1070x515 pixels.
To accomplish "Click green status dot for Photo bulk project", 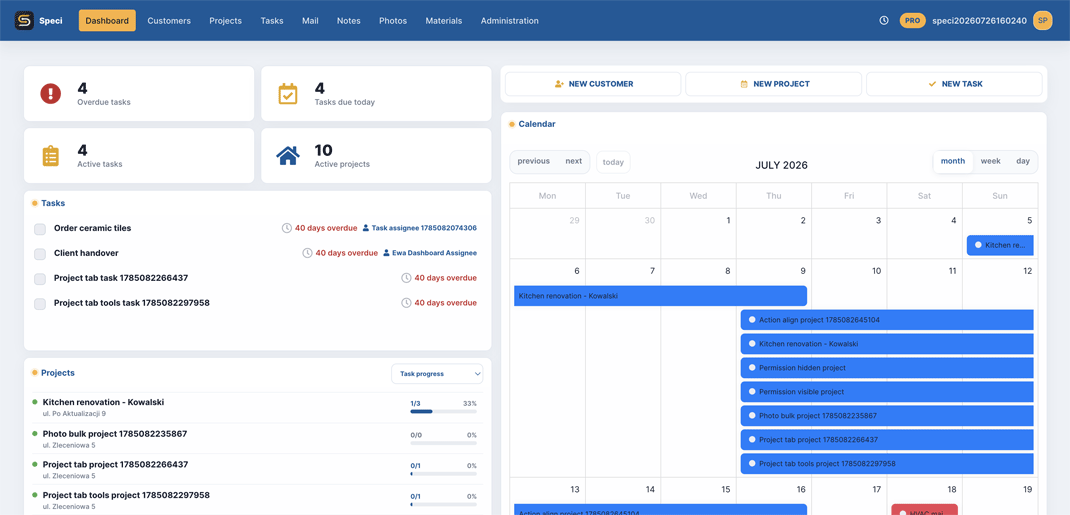I will [35, 433].
